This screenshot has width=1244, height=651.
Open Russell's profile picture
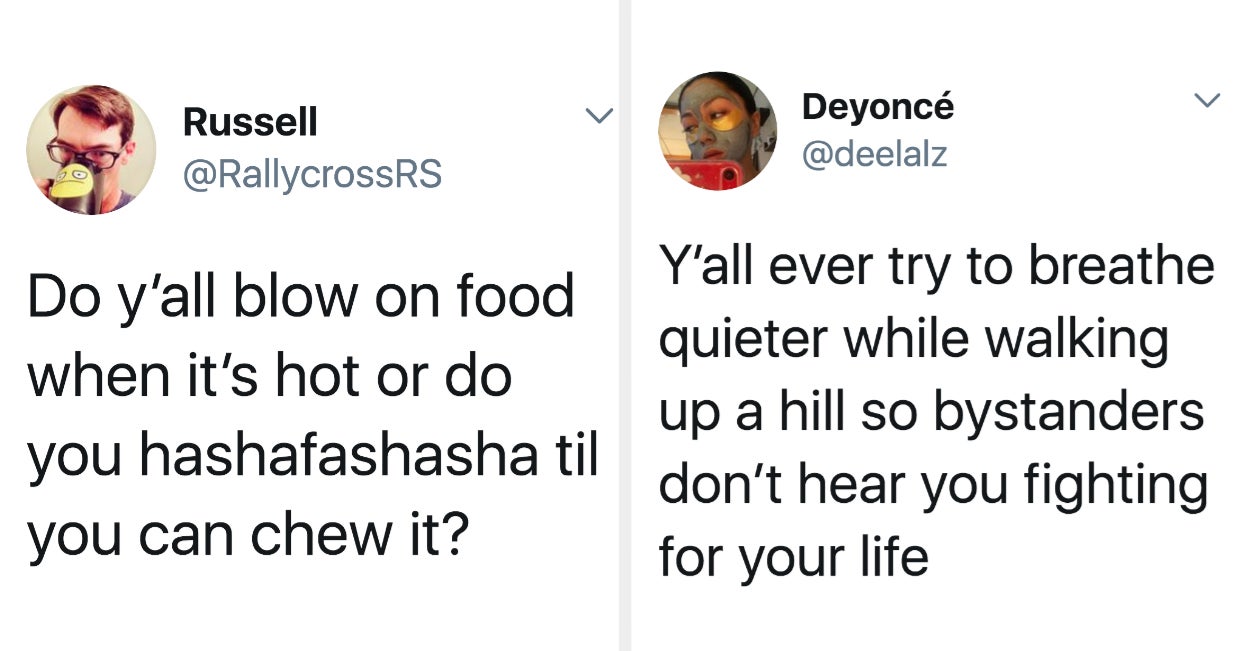91,149
